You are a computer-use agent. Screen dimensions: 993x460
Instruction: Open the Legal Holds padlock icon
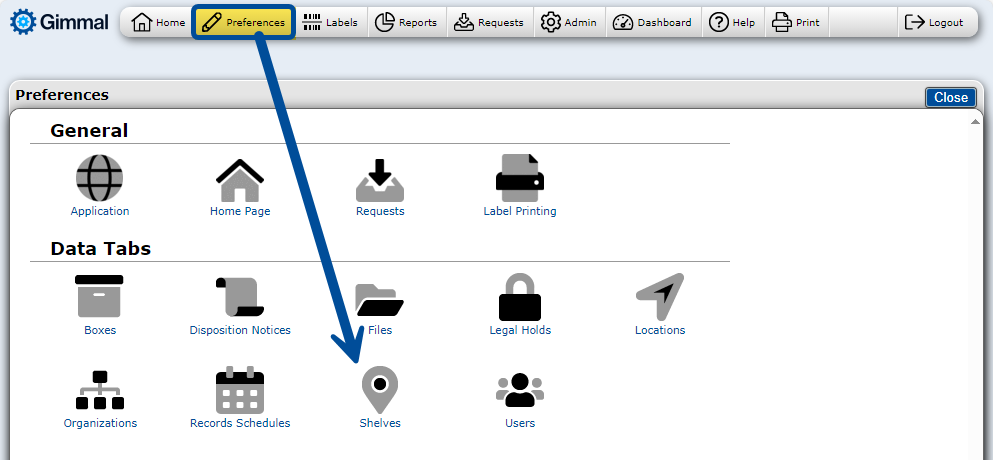(x=520, y=297)
